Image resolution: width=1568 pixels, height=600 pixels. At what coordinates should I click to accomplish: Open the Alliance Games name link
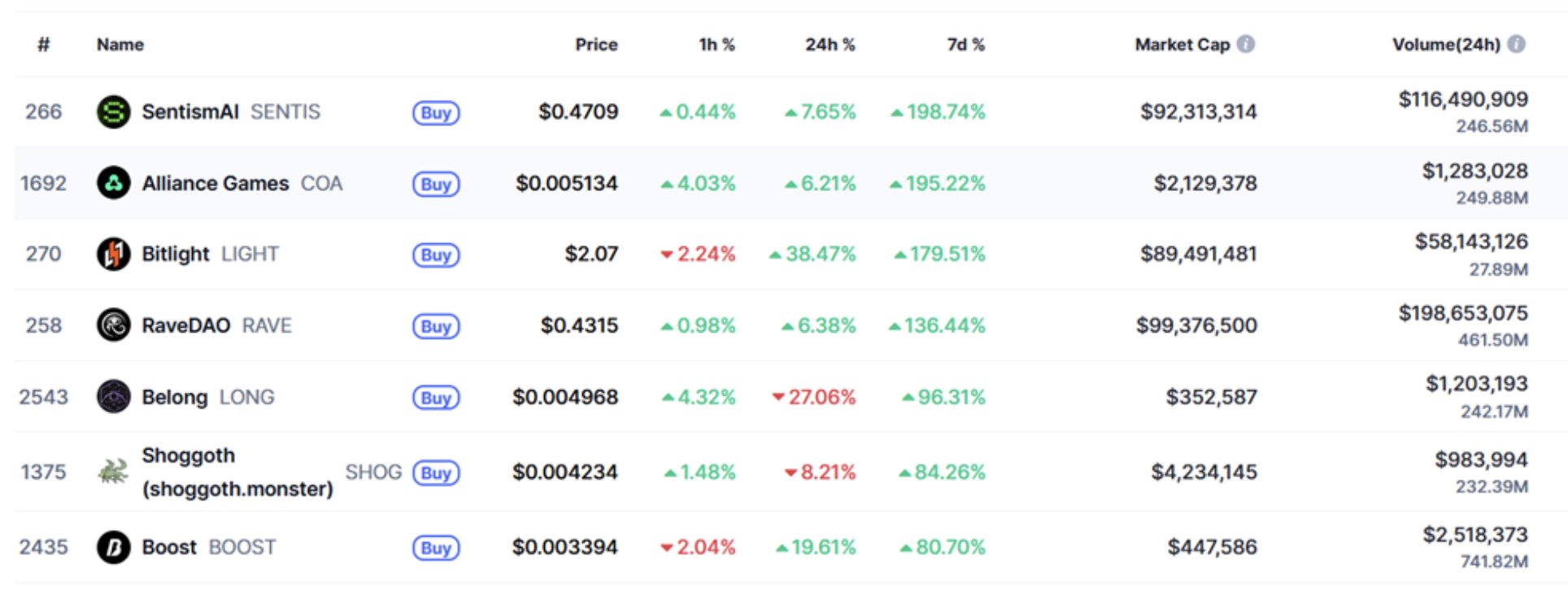(x=215, y=183)
